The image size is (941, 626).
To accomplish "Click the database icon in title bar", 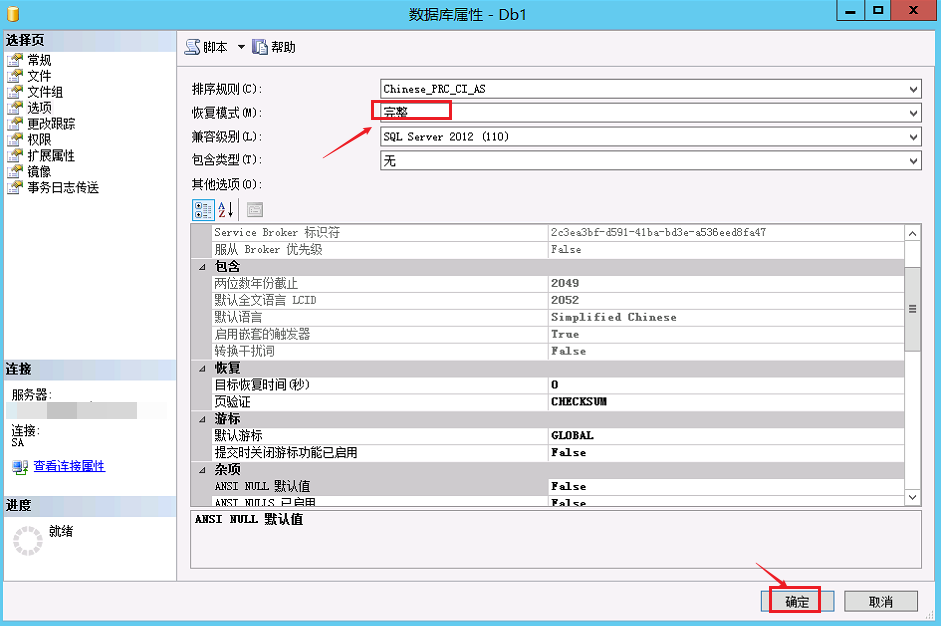I will point(13,13).
